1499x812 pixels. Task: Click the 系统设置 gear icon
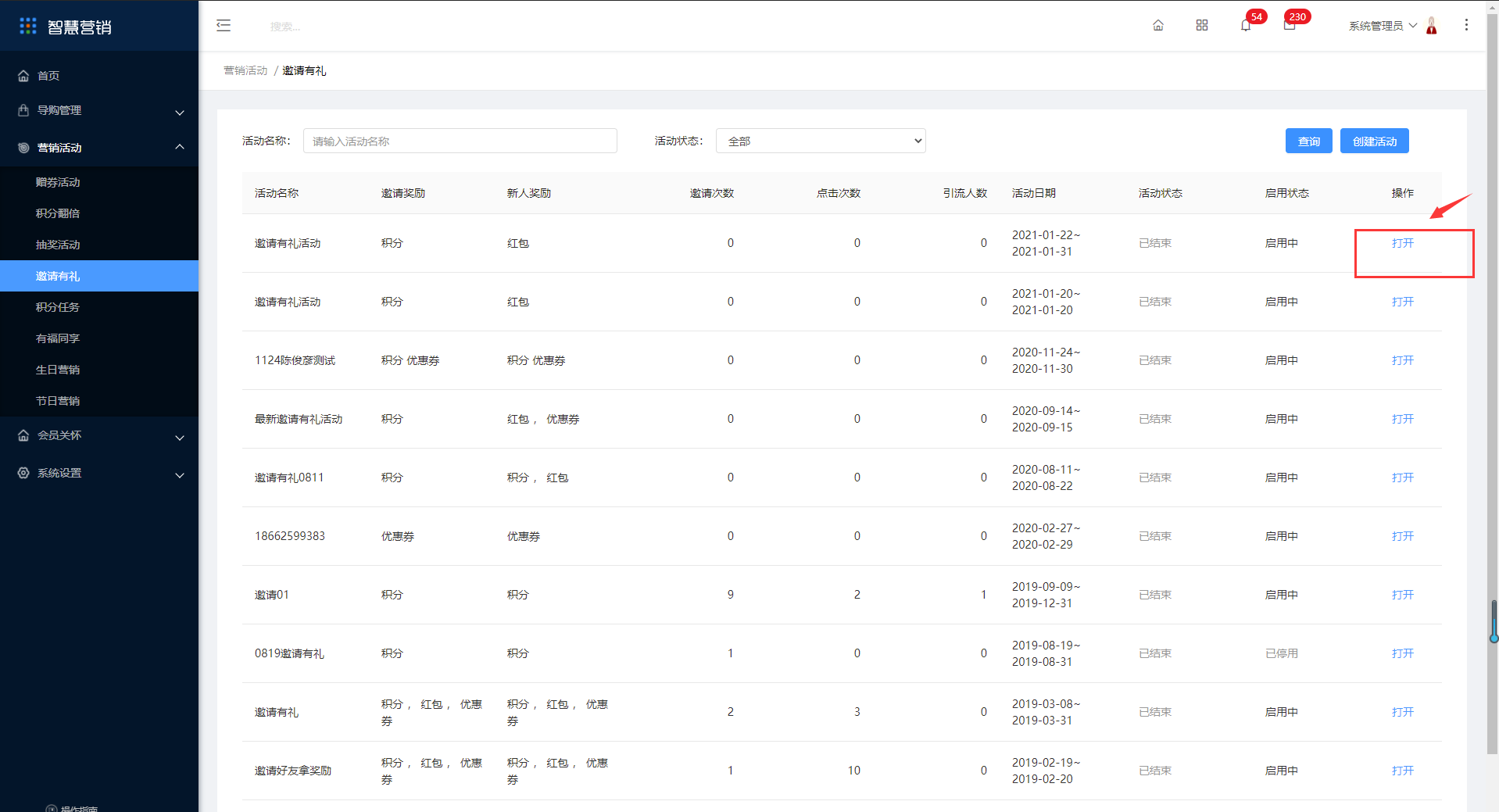pyautogui.click(x=23, y=473)
